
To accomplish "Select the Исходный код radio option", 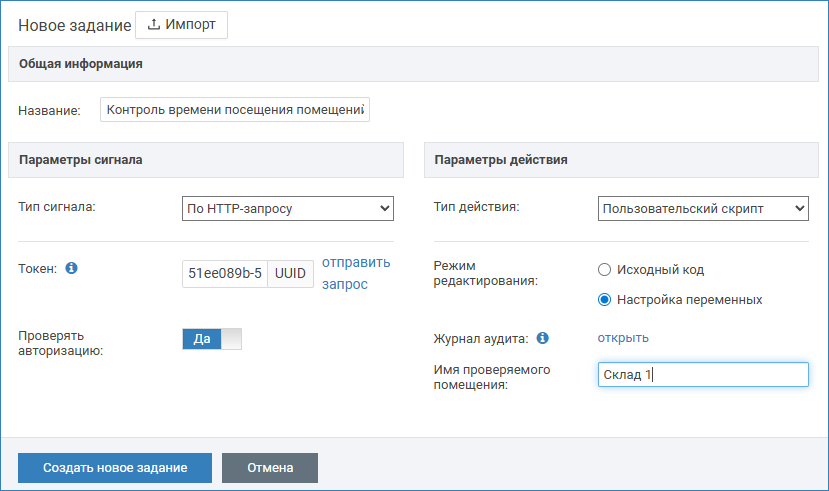I will coord(603,270).
